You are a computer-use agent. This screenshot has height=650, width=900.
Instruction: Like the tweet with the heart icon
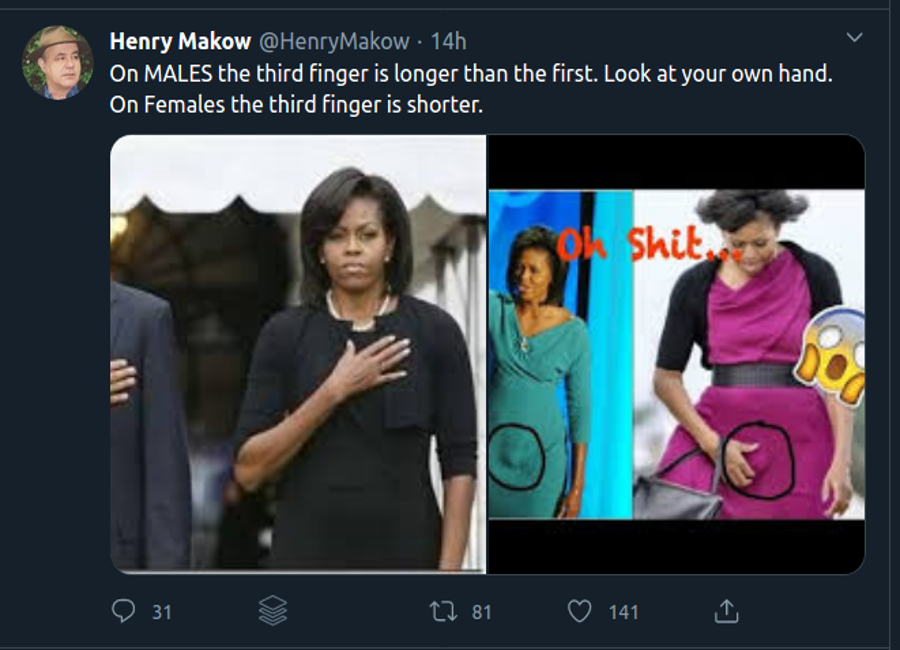[580, 610]
